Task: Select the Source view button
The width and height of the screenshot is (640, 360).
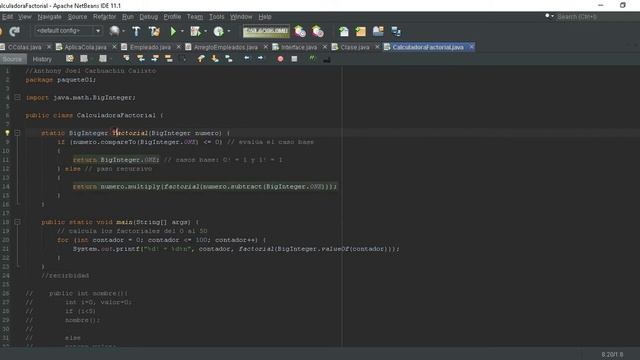Action: tap(13, 59)
